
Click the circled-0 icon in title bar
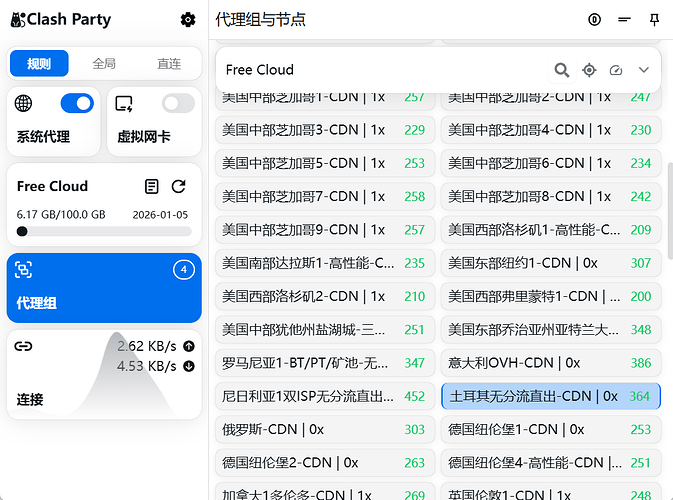(594, 20)
